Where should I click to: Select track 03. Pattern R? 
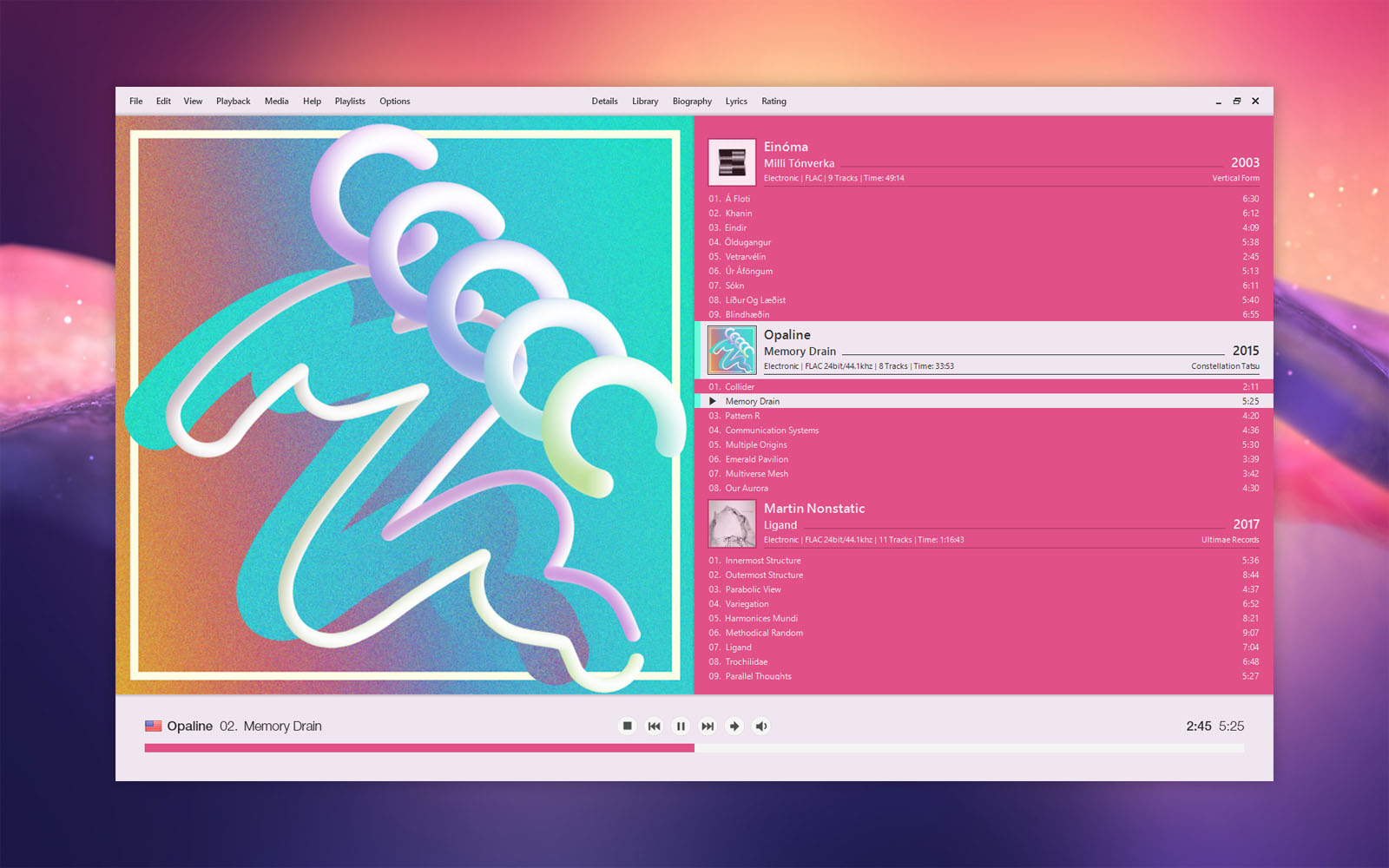point(984,416)
